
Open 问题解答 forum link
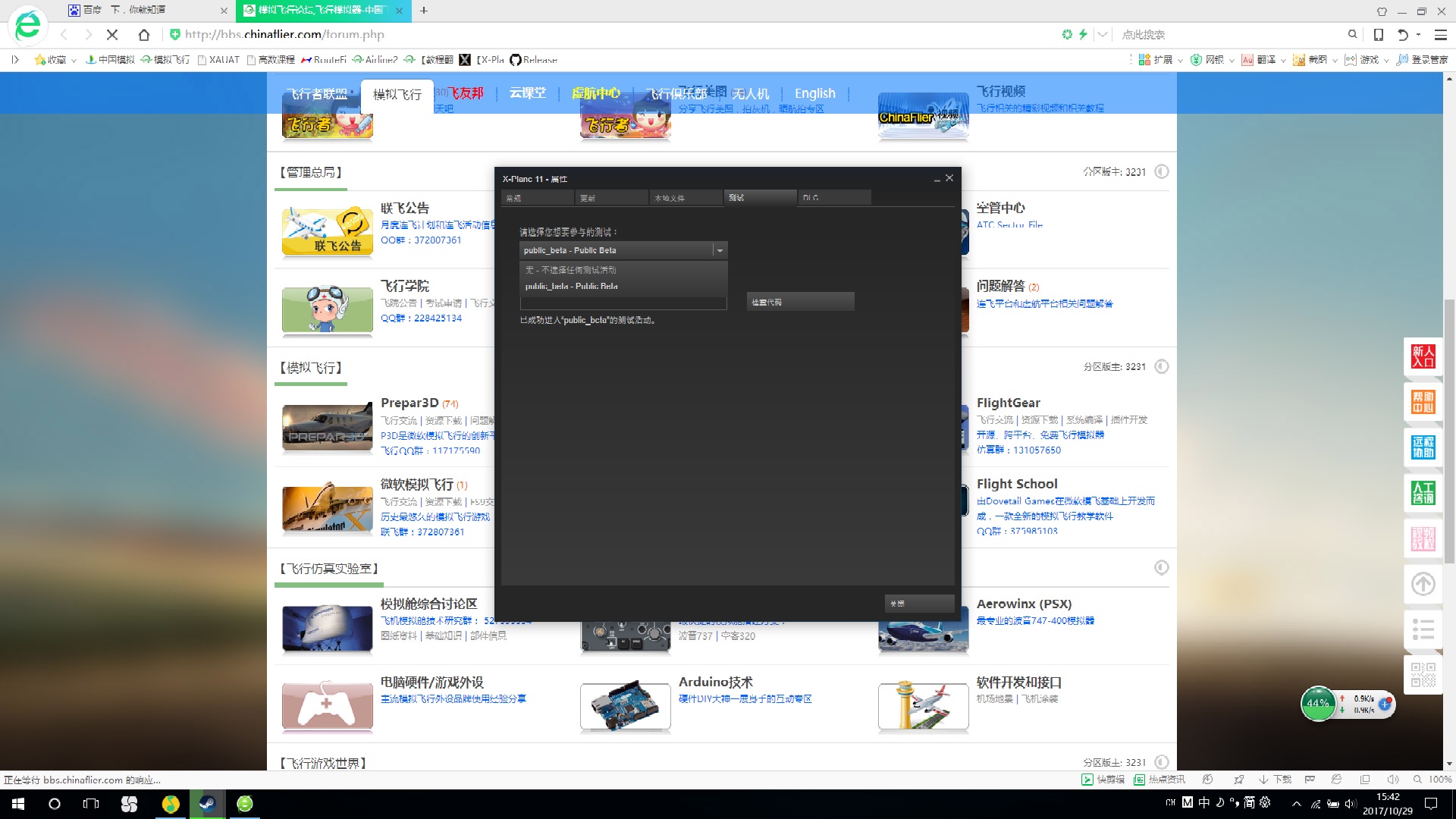pos(1000,286)
